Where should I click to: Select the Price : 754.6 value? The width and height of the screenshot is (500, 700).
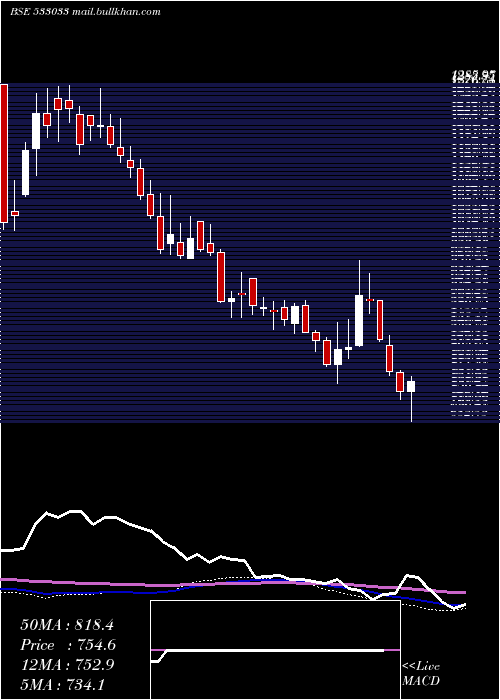tap(68, 645)
